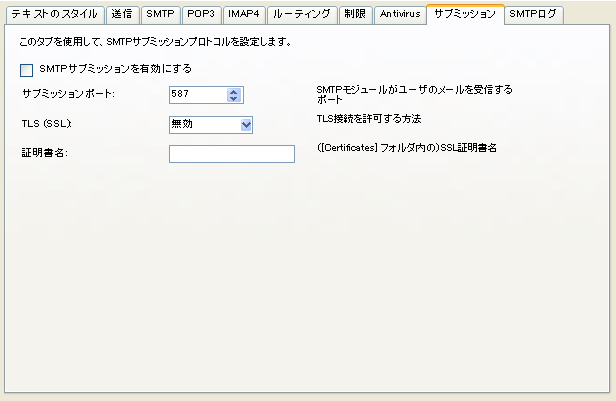Focus the 証明書名 certificate name field
The height and width of the screenshot is (401, 616).
pos(232,154)
